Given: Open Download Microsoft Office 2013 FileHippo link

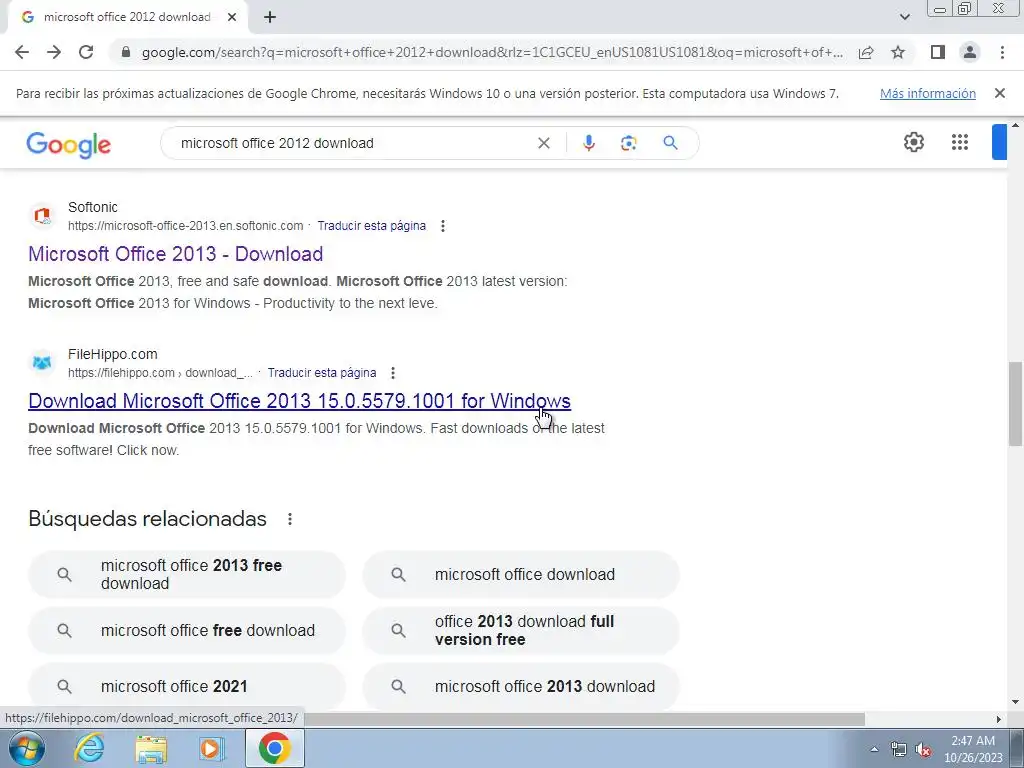Looking at the screenshot, I should 299,401.
